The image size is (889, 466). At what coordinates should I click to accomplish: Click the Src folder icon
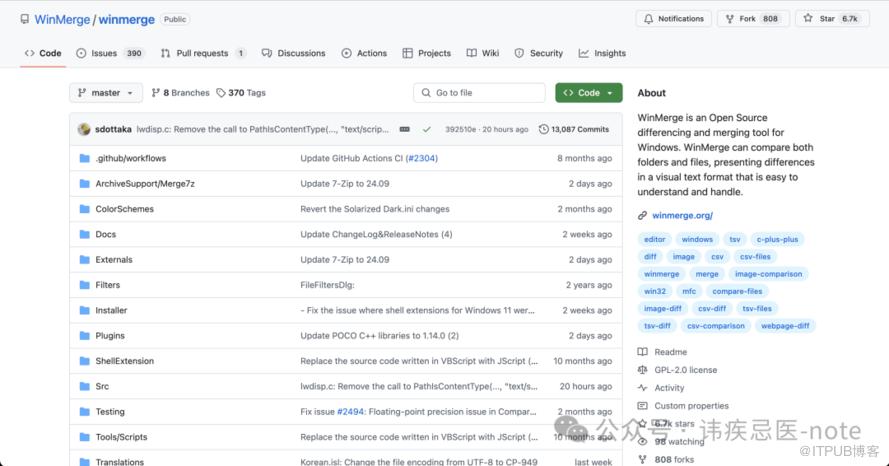(85, 386)
